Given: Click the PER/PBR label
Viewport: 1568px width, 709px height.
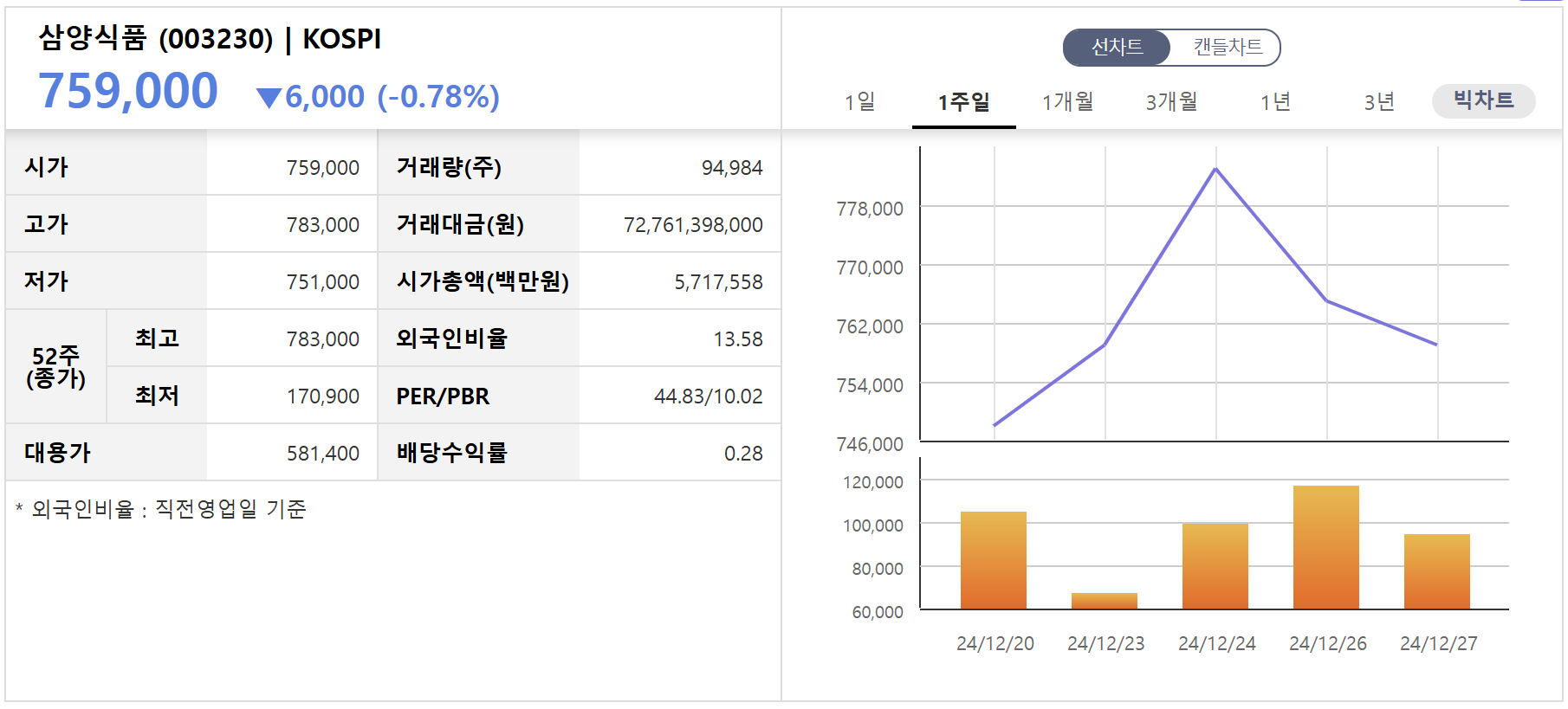Looking at the screenshot, I should pyautogui.click(x=443, y=396).
